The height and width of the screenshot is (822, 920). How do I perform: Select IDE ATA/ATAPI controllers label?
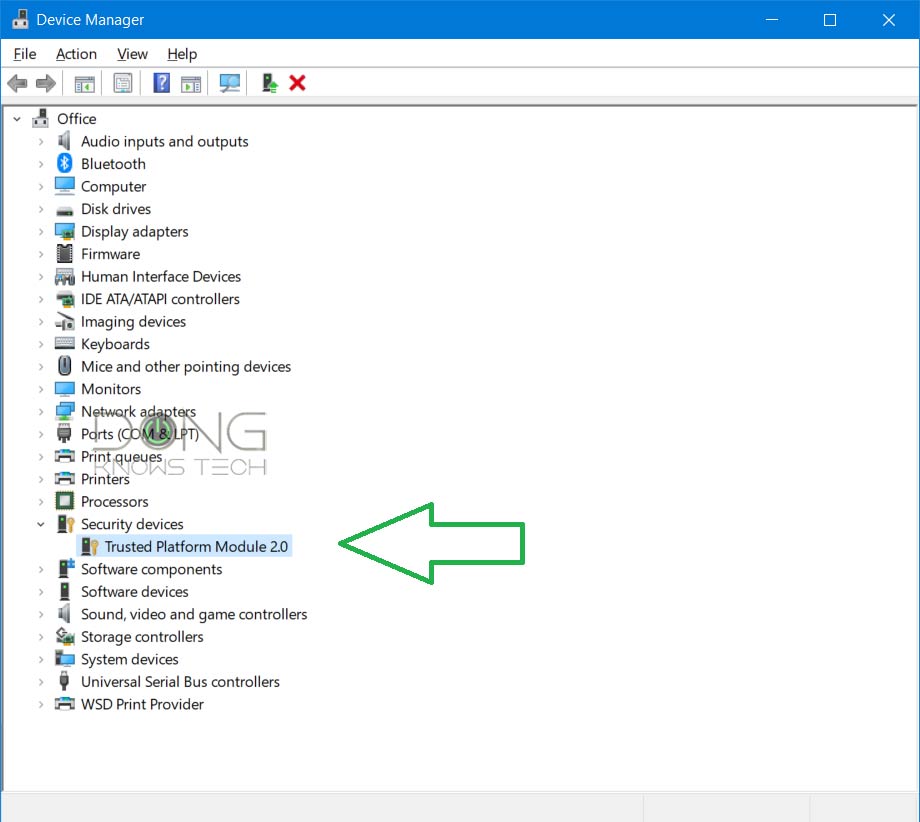point(160,299)
